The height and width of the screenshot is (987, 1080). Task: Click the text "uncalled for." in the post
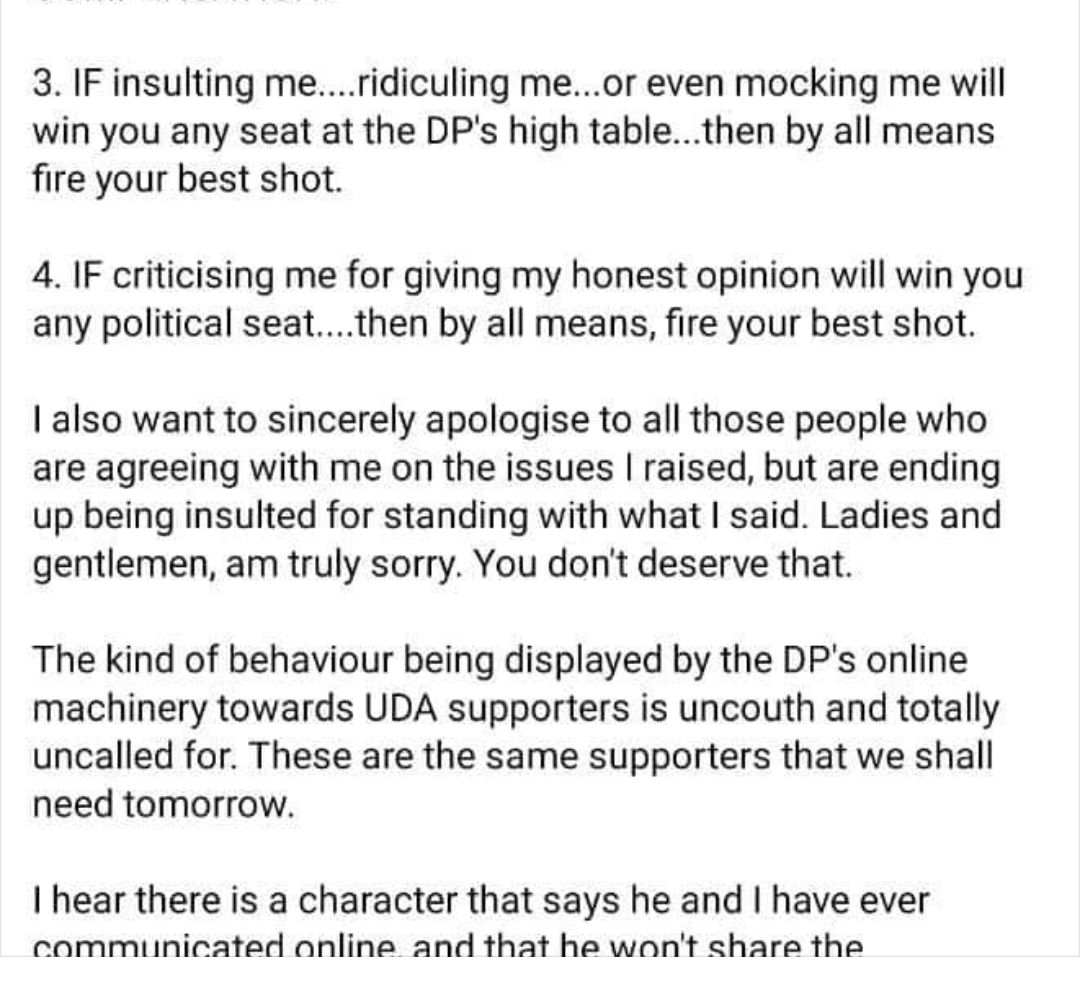pyautogui.click(x=135, y=756)
